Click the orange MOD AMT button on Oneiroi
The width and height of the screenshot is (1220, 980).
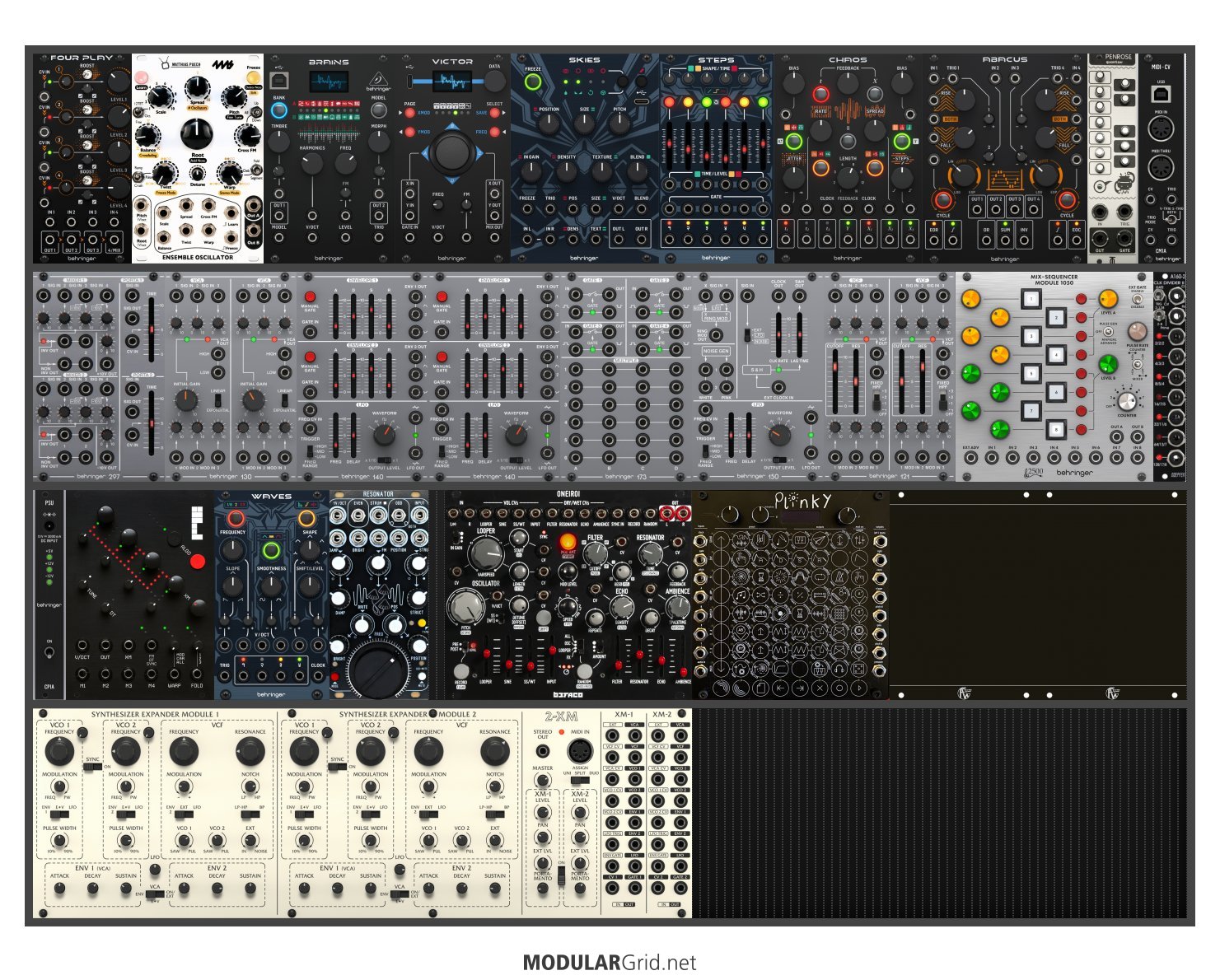pyautogui.click(x=568, y=542)
